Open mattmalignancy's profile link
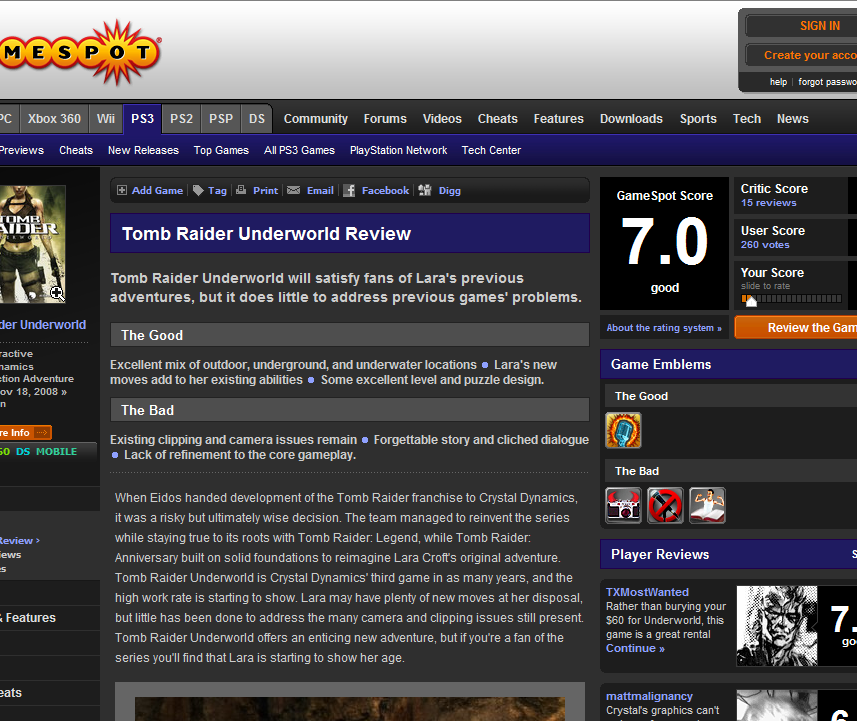Image resolution: width=857 pixels, height=721 pixels. click(649, 696)
